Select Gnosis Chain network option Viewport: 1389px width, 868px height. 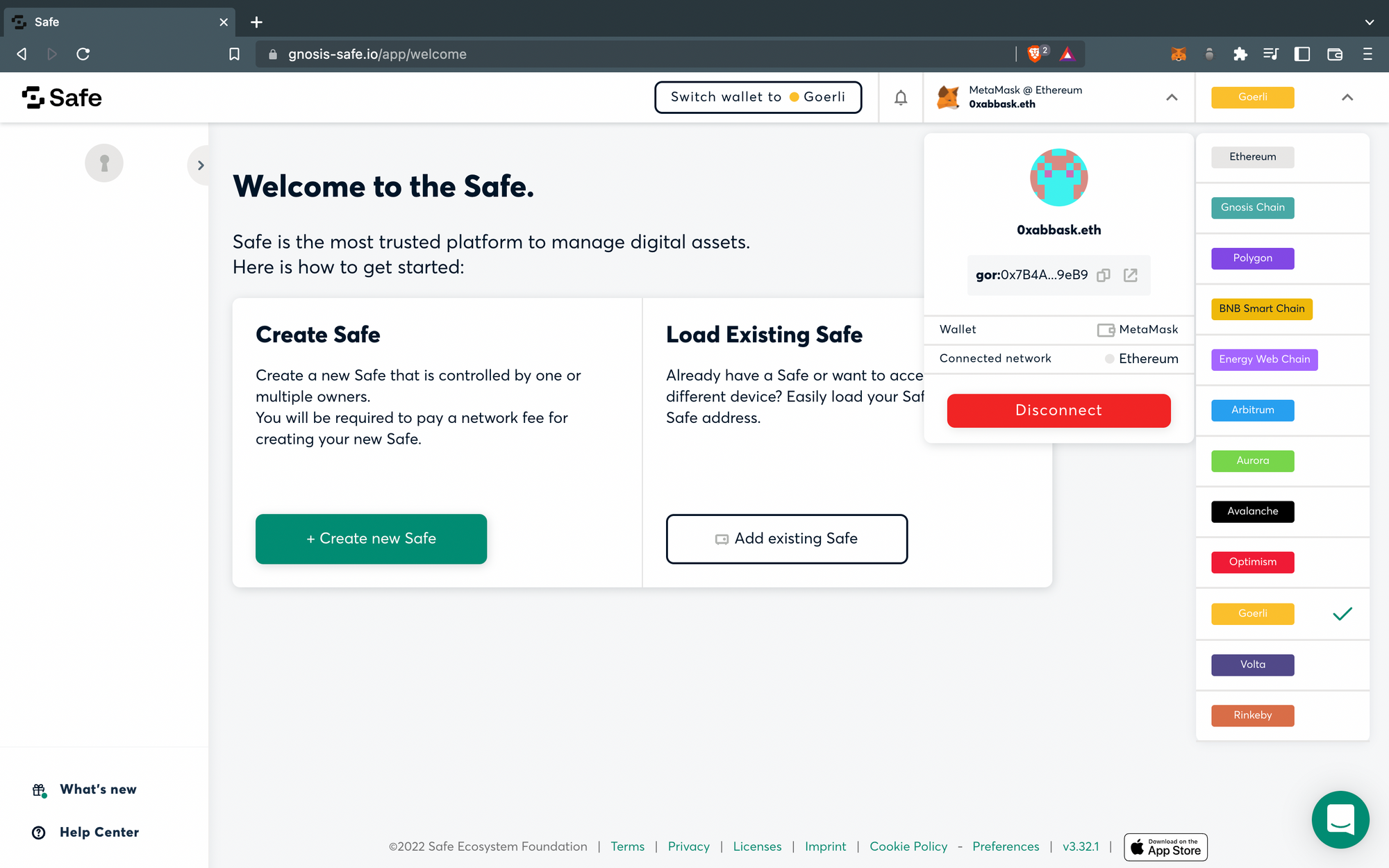1252,207
